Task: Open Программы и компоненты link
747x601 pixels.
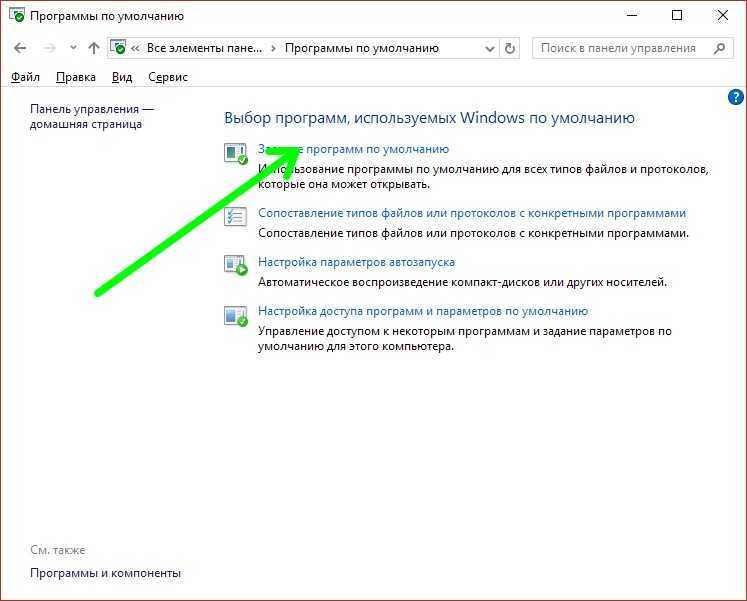Action: point(105,573)
